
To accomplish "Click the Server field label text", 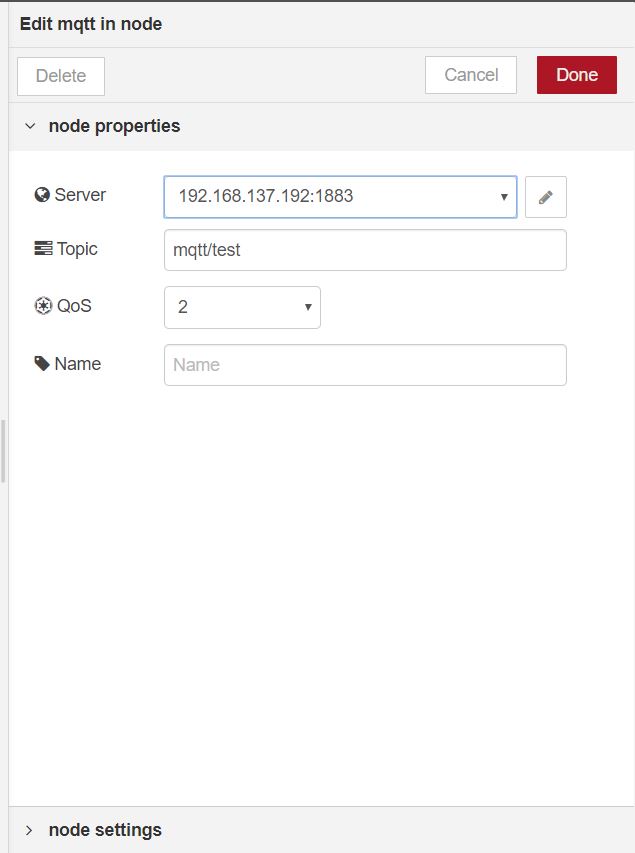I will 80,195.
